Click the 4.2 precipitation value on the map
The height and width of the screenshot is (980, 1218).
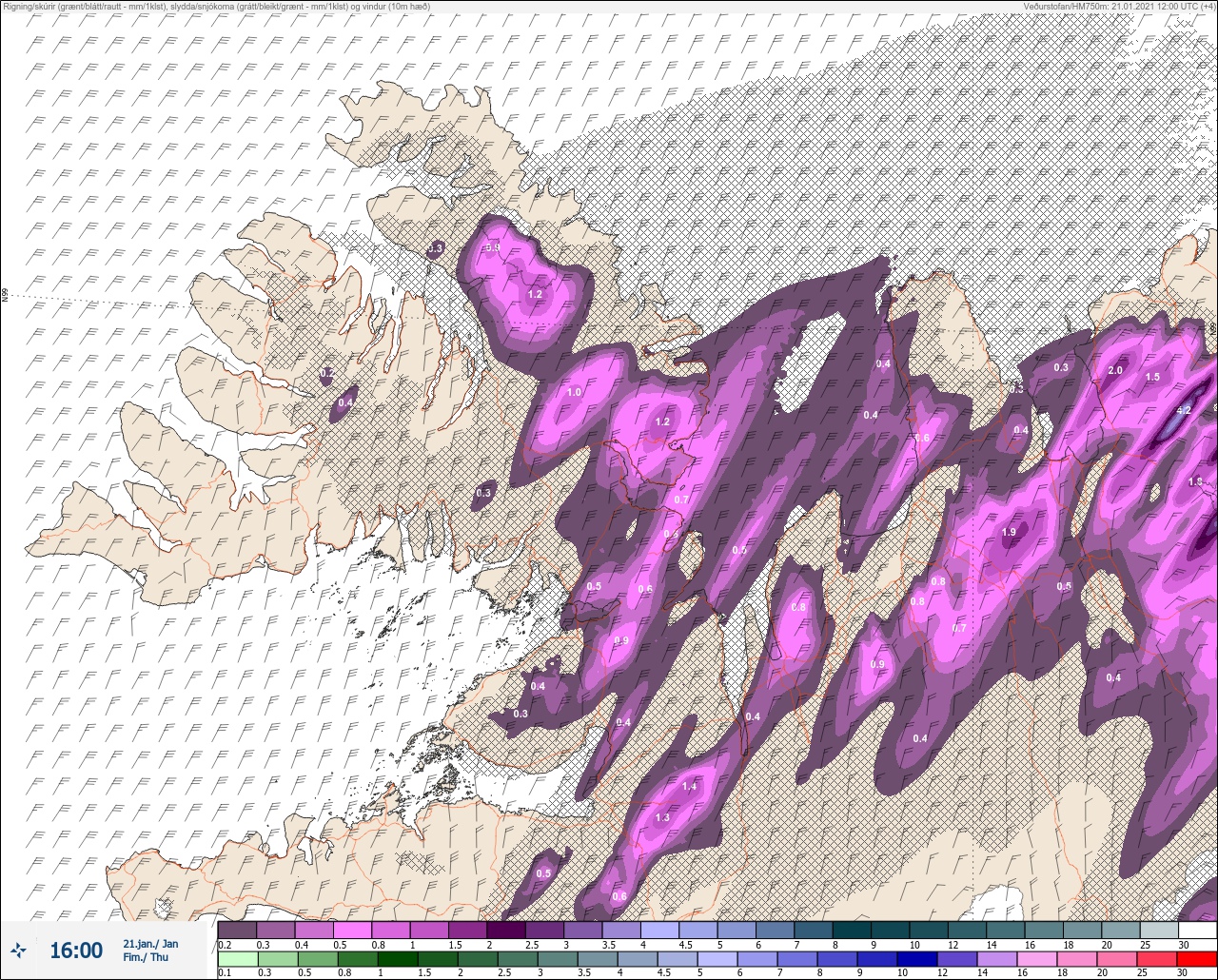(1184, 410)
